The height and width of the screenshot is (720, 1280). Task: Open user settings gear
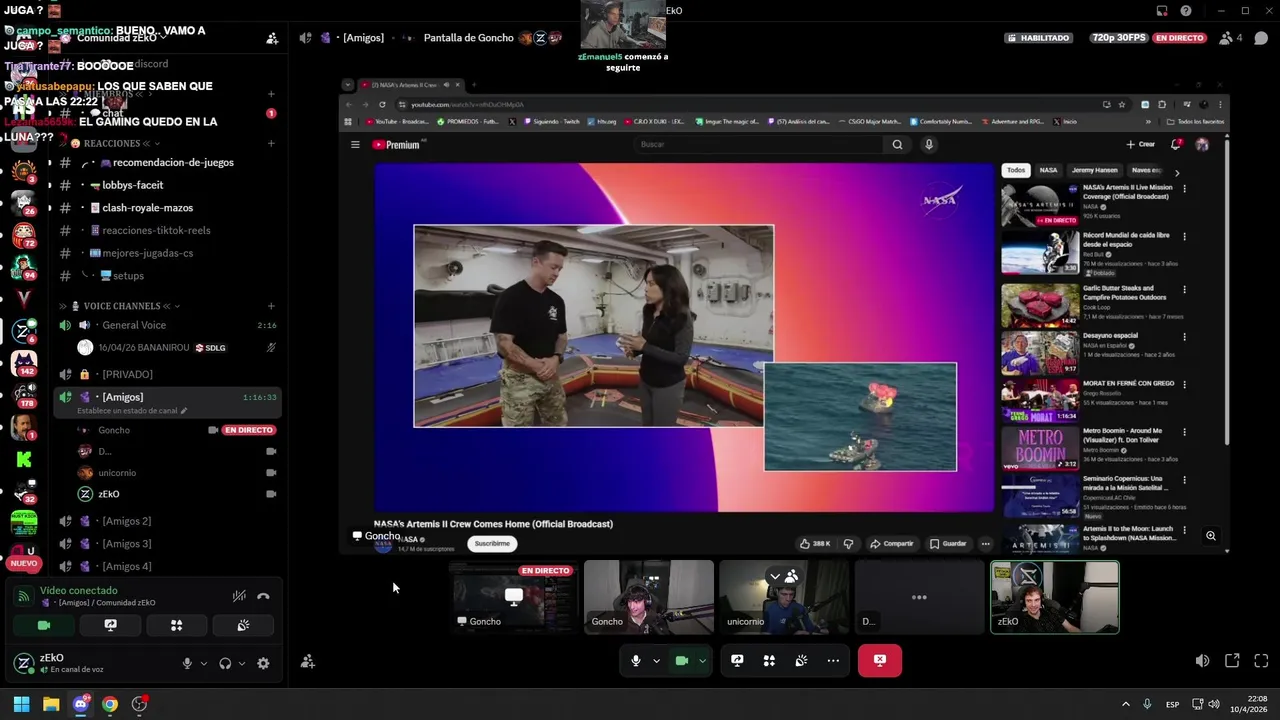pos(263,663)
